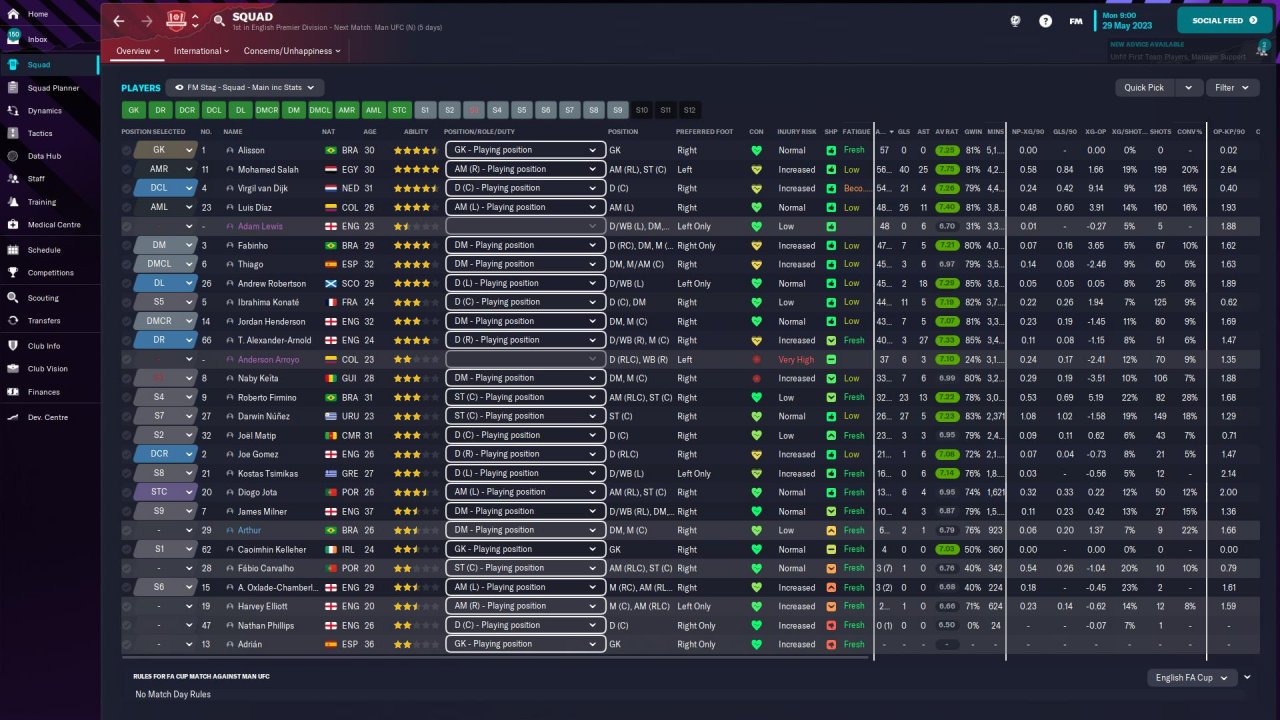Open Roberto Firmino's role/duty dropdown

tap(526, 397)
